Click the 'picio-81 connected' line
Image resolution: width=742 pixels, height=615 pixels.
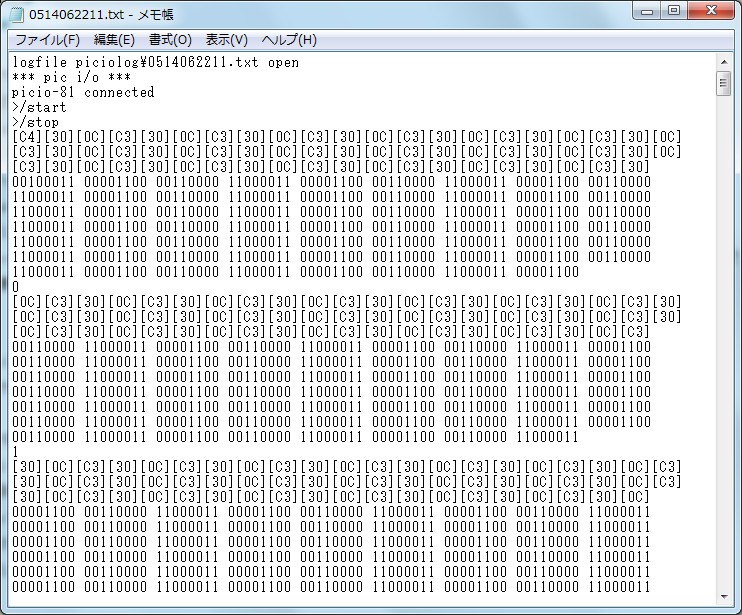pyautogui.click(x=83, y=92)
